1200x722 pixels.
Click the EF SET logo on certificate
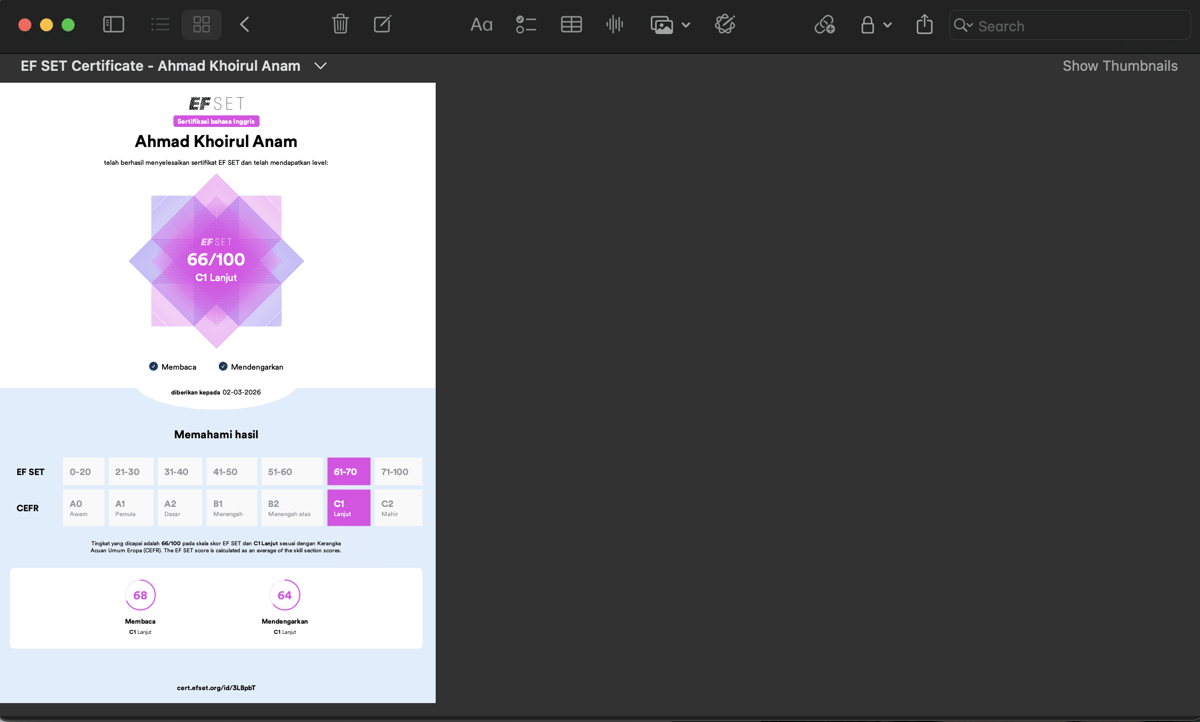[x=216, y=104]
